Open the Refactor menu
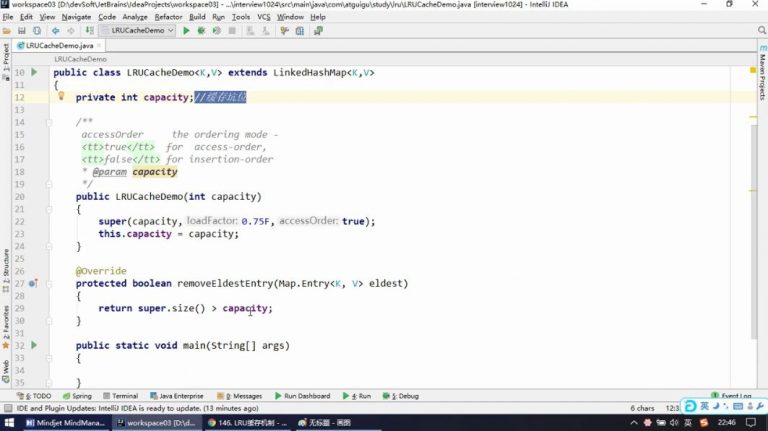The image size is (768, 431). point(168,17)
